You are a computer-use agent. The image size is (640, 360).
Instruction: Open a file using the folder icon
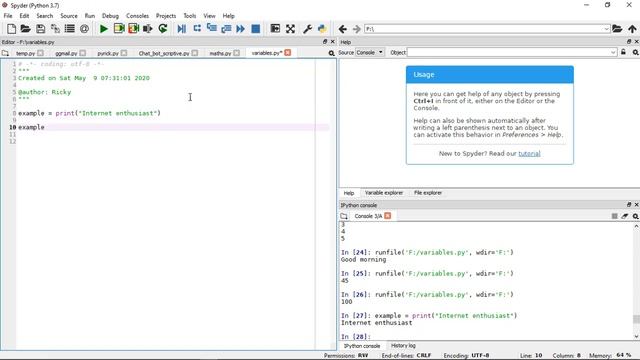click(x=26, y=29)
